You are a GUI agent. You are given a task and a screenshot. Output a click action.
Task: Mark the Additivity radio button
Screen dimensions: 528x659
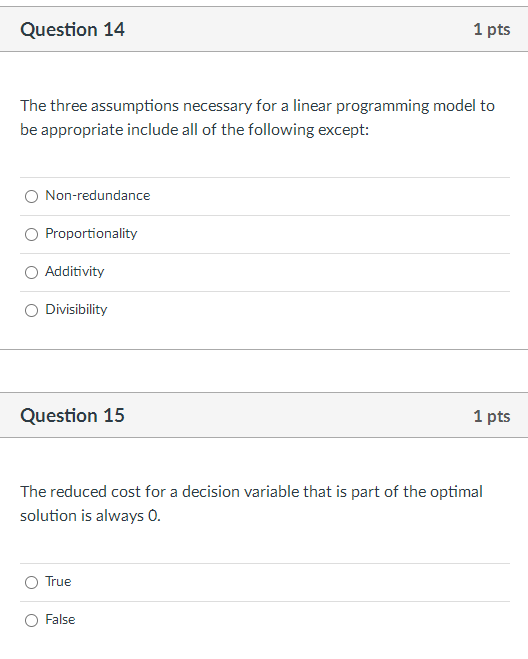[x=31, y=272]
